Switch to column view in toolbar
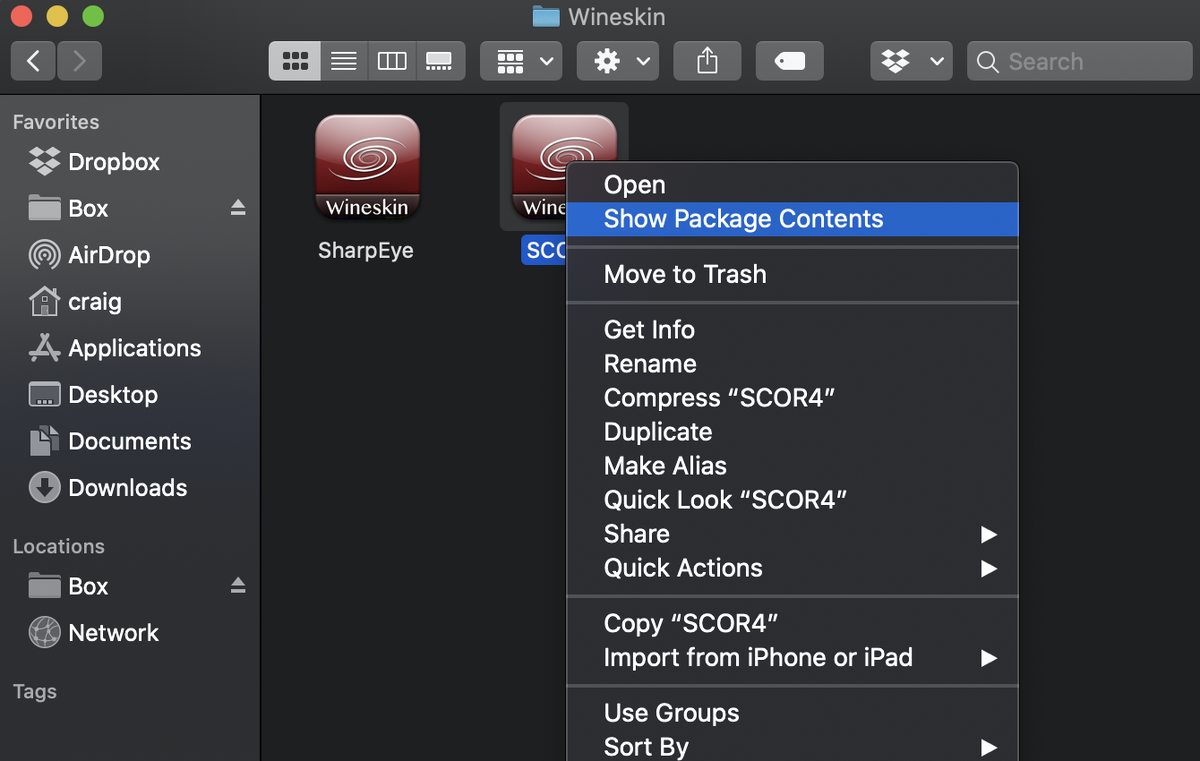 click(x=391, y=61)
